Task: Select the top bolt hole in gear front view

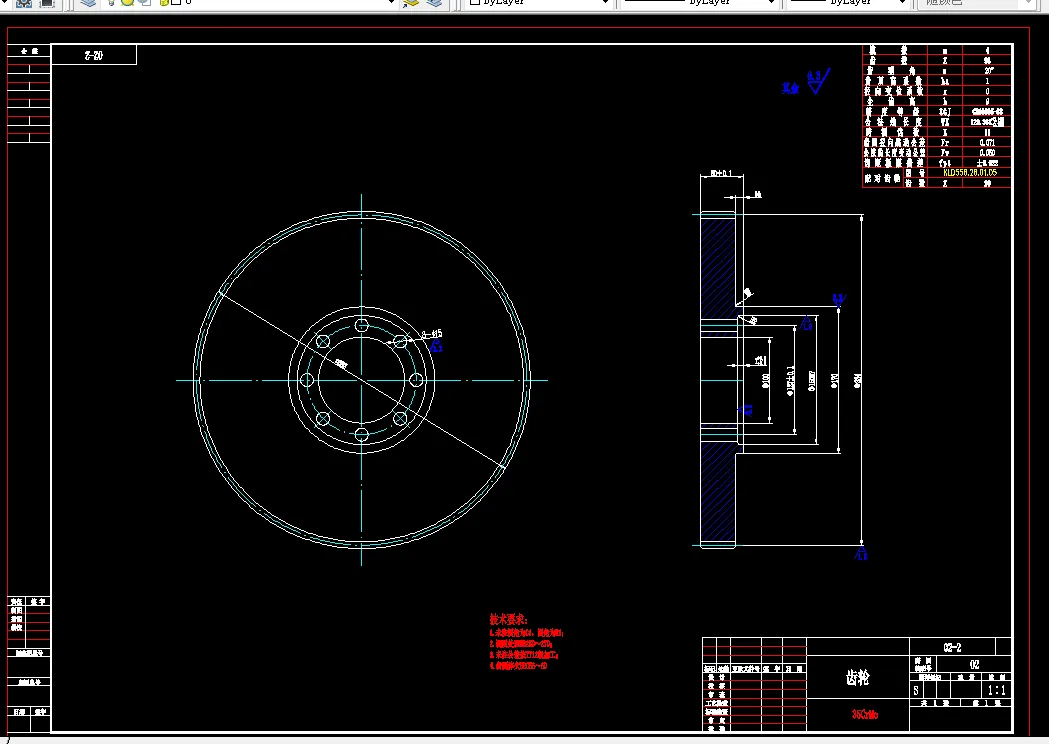Action: coord(361,326)
